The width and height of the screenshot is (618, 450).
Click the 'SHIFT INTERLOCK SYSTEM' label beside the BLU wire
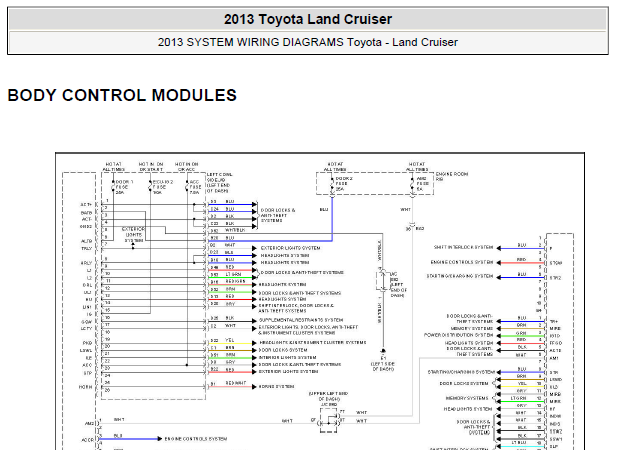tap(464, 247)
